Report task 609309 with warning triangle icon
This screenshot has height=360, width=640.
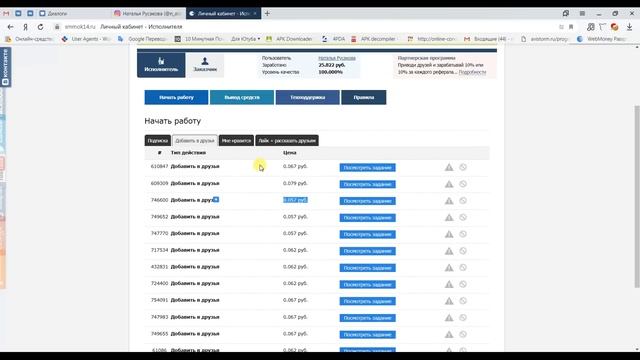point(449,184)
